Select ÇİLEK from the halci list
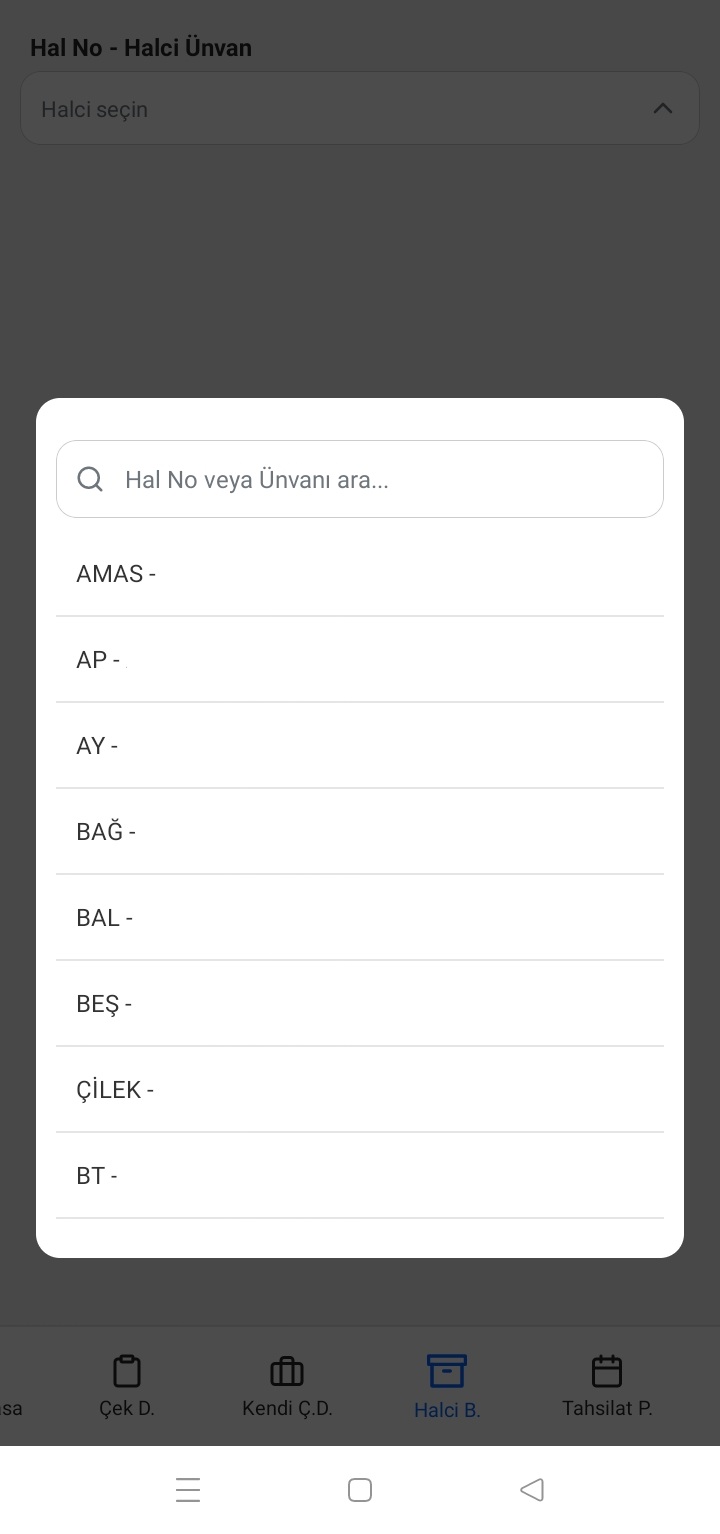This screenshot has width=720, height=1534. click(x=360, y=1089)
